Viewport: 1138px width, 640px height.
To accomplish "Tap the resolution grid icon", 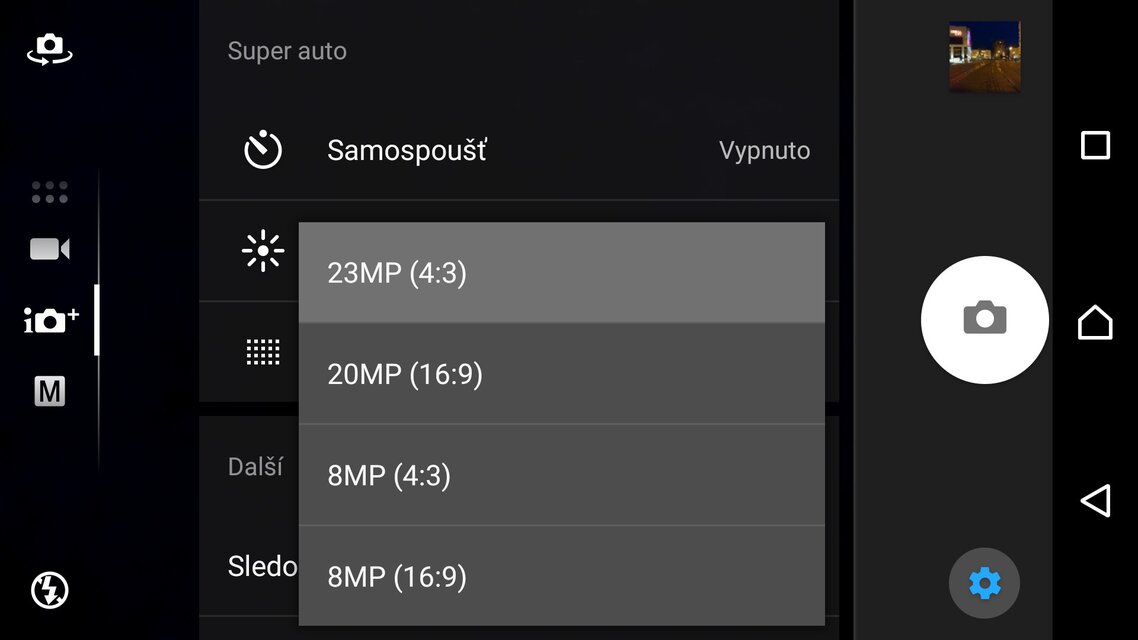I will point(262,352).
